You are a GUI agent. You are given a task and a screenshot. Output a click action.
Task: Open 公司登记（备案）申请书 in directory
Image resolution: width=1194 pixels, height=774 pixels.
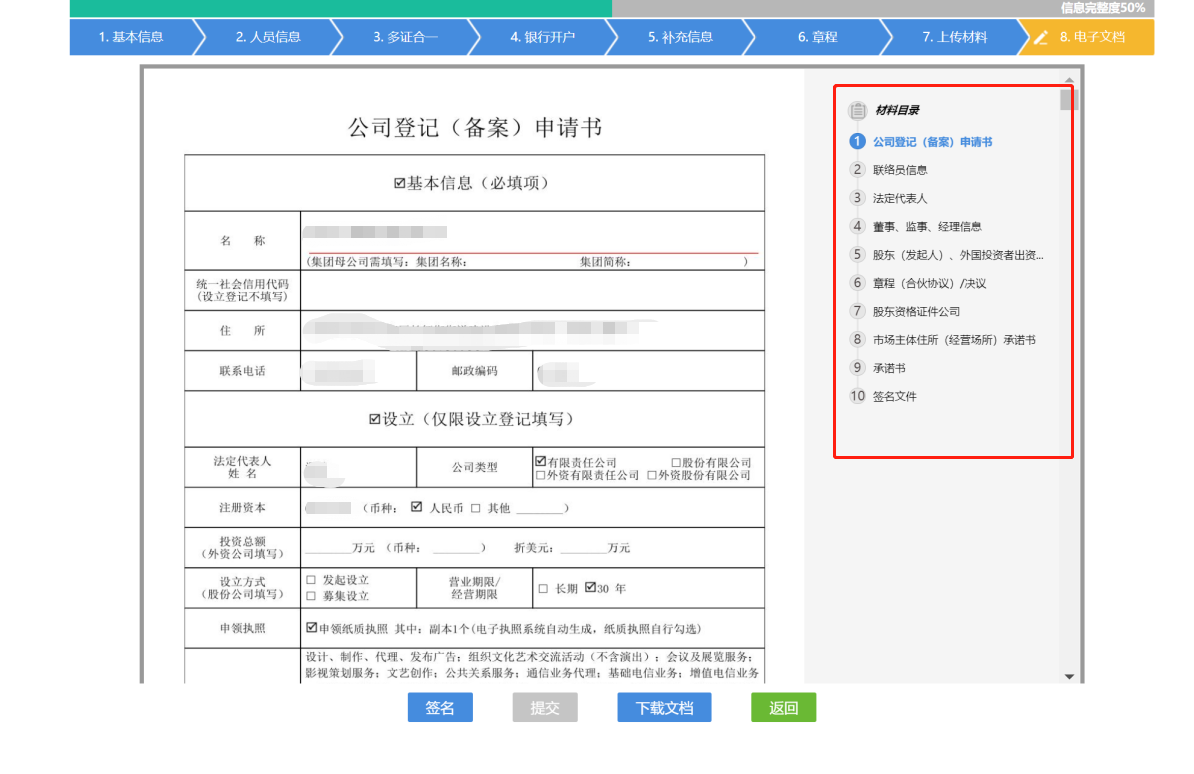point(932,142)
